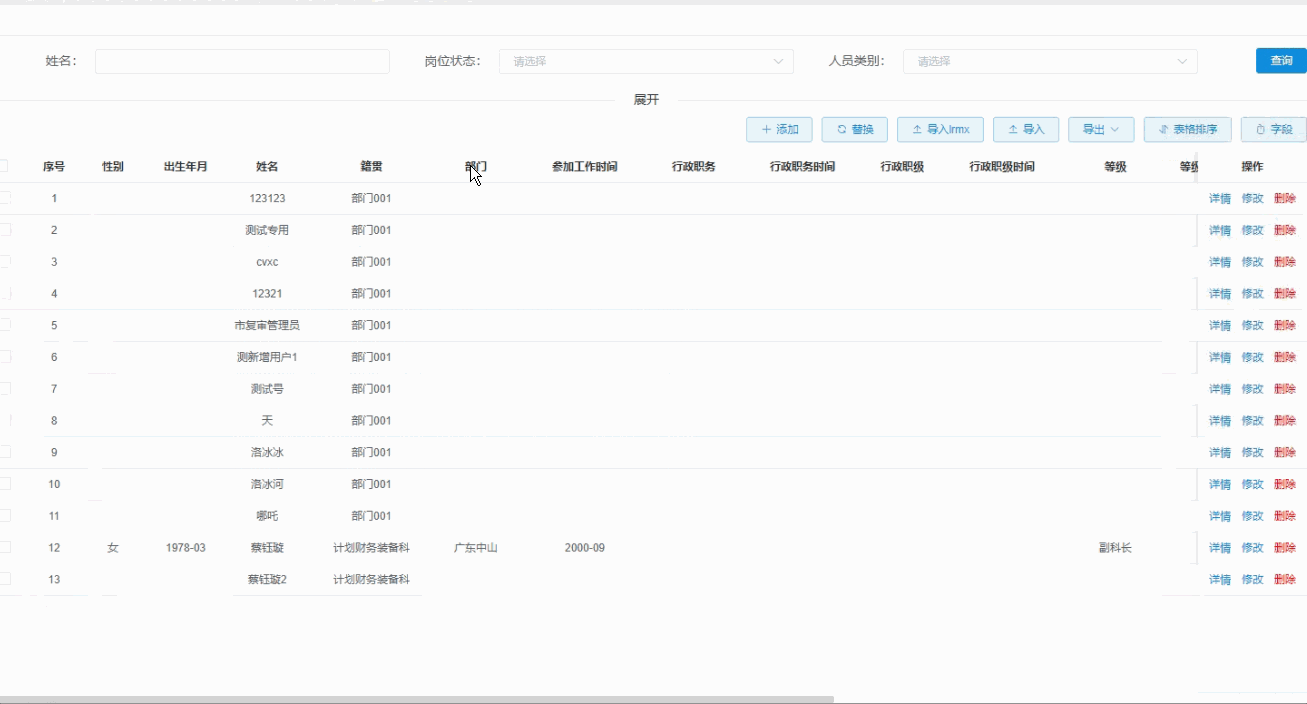
Task: Click the 替换 (Replace) refresh icon
Action: coord(854,129)
